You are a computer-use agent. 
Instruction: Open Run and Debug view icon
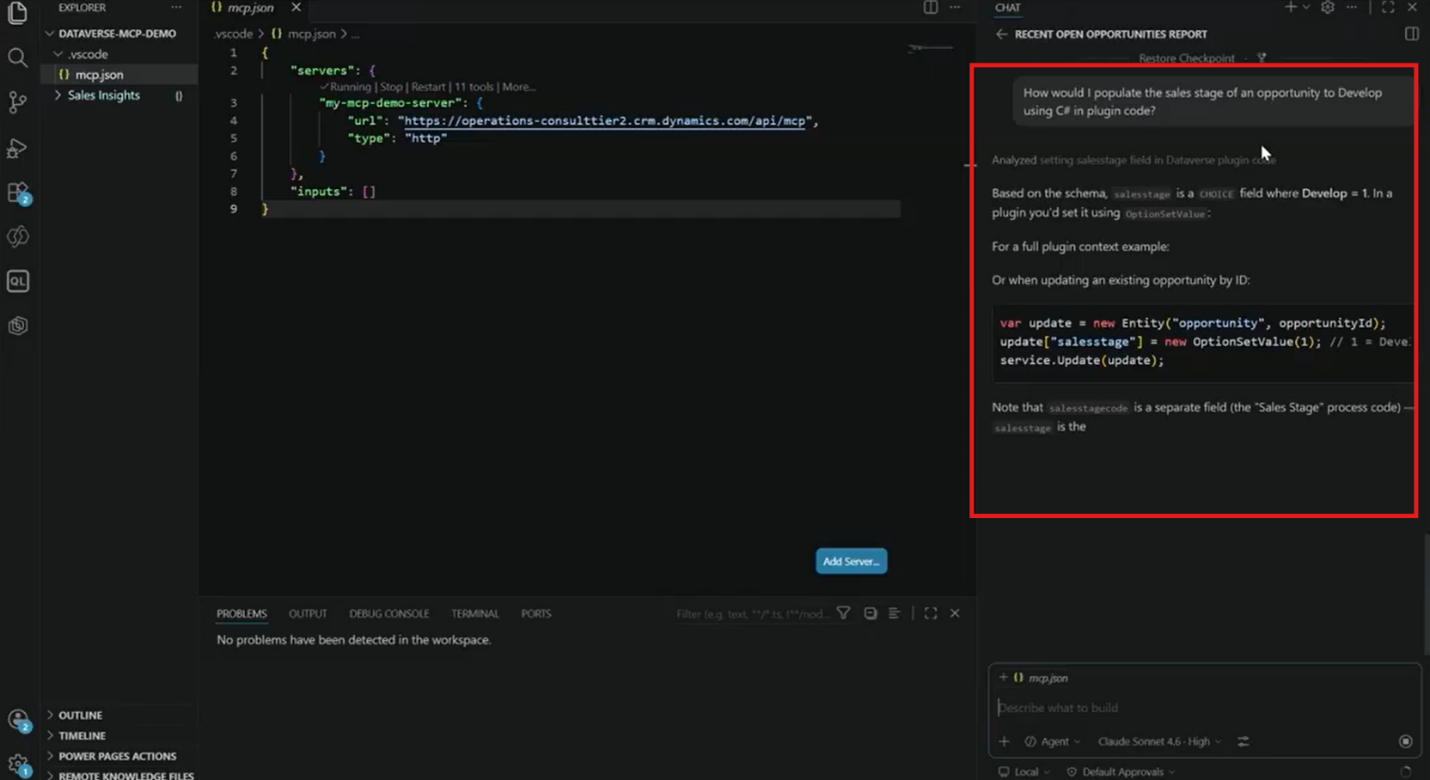pyautogui.click(x=17, y=148)
